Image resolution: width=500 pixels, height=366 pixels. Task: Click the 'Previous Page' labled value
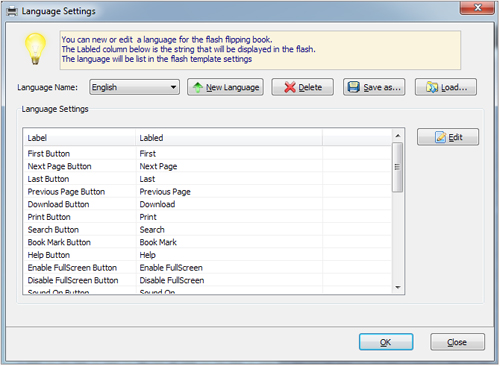pos(165,192)
